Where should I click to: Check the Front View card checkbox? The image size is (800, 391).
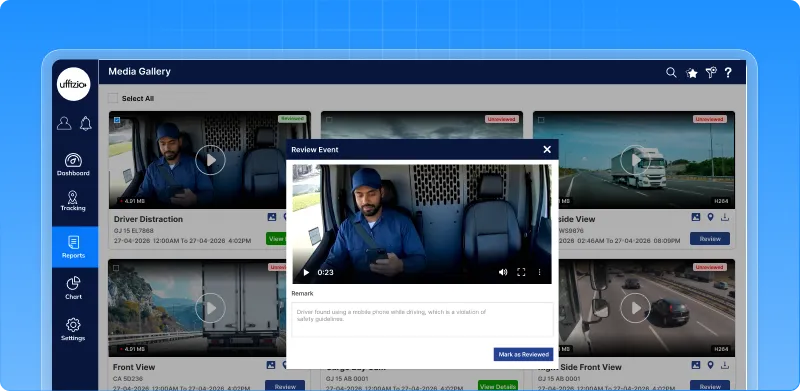point(116,267)
